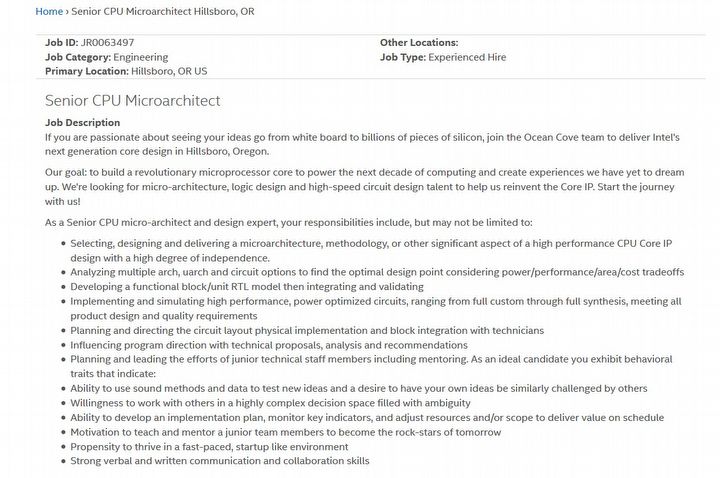The height and width of the screenshot is (478, 720).
Task: Click the Home breadcrumb link
Action: (x=48, y=11)
